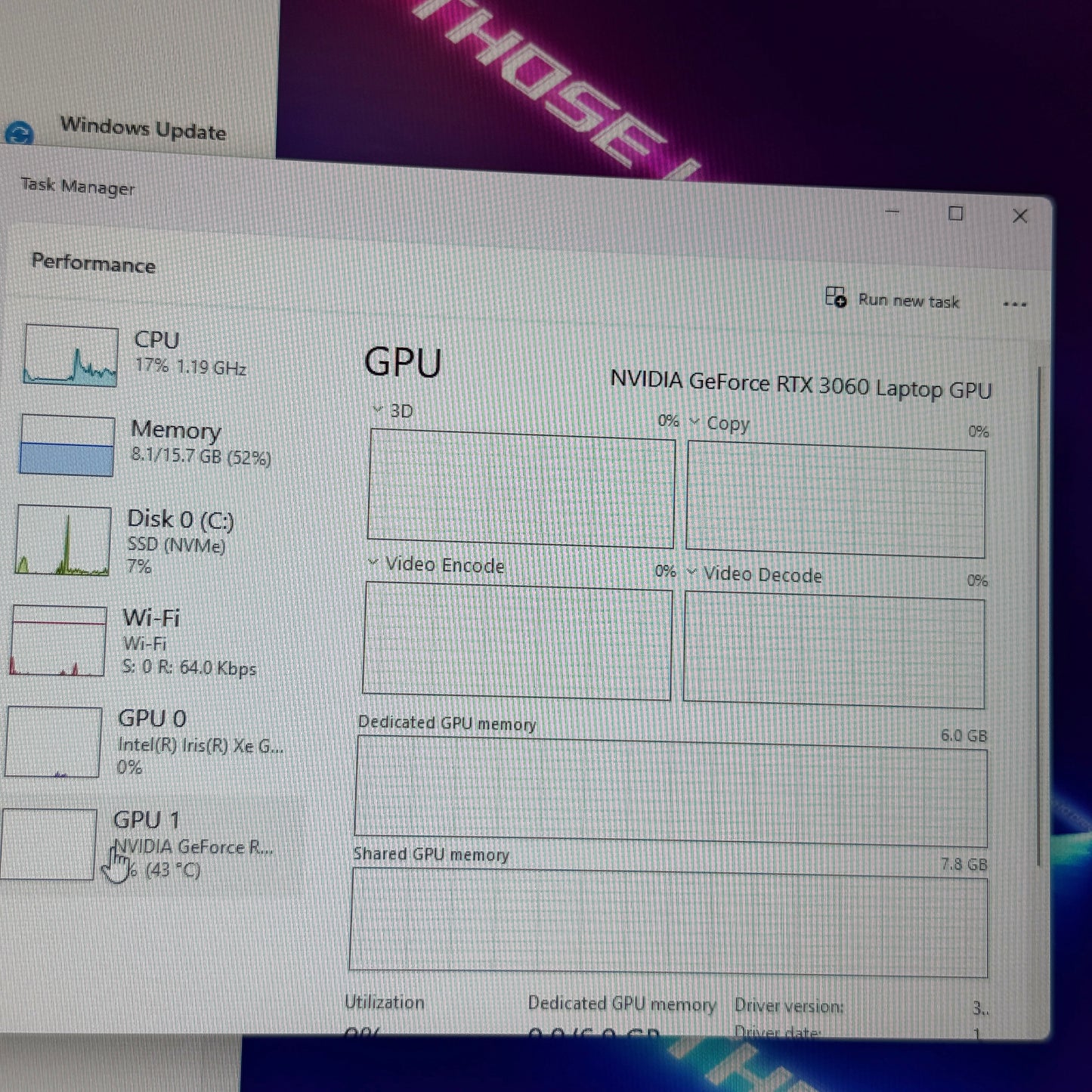1092x1092 pixels.
Task: Click the Performance page heading
Action: (93, 263)
